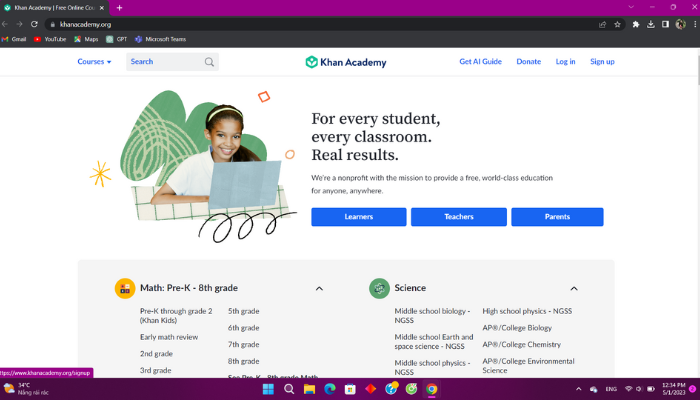Go back with the browser back arrow
This screenshot has height=400, width=700.
pos(5,24)
